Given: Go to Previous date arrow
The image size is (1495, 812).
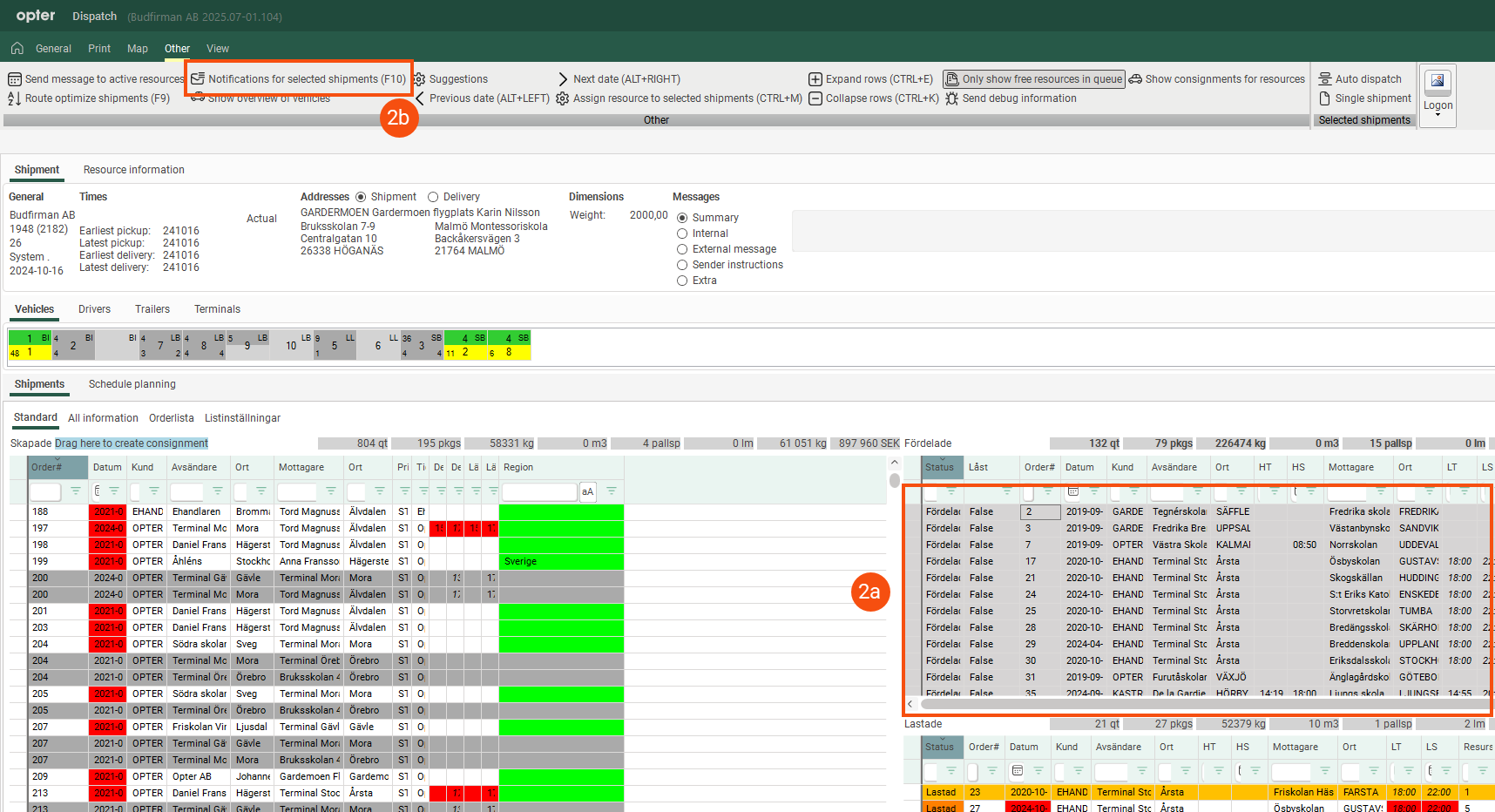Looking at the screenshot, I should (x=420, y=98).
